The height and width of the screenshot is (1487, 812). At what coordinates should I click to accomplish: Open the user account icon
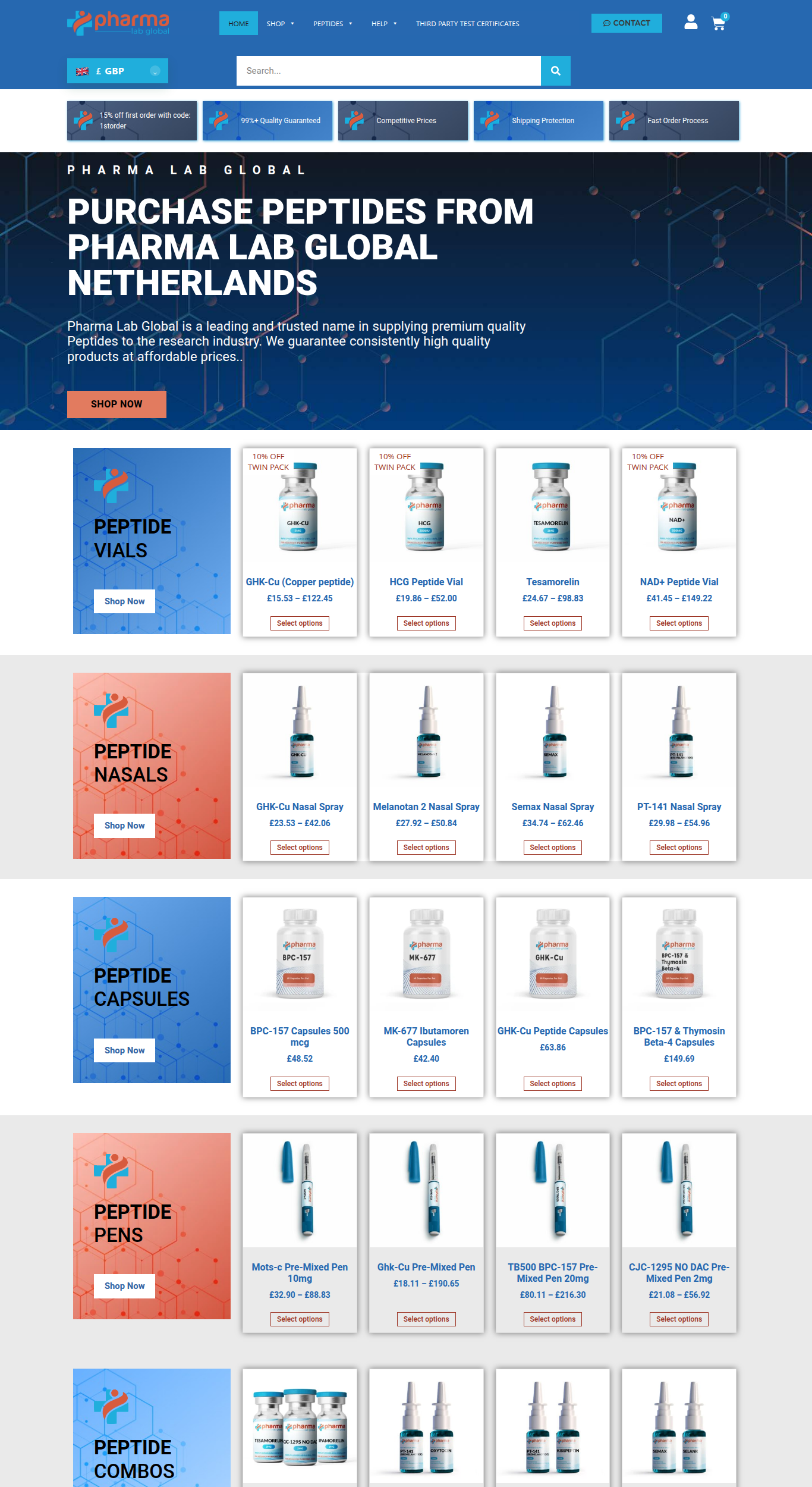tap(690, 23)
